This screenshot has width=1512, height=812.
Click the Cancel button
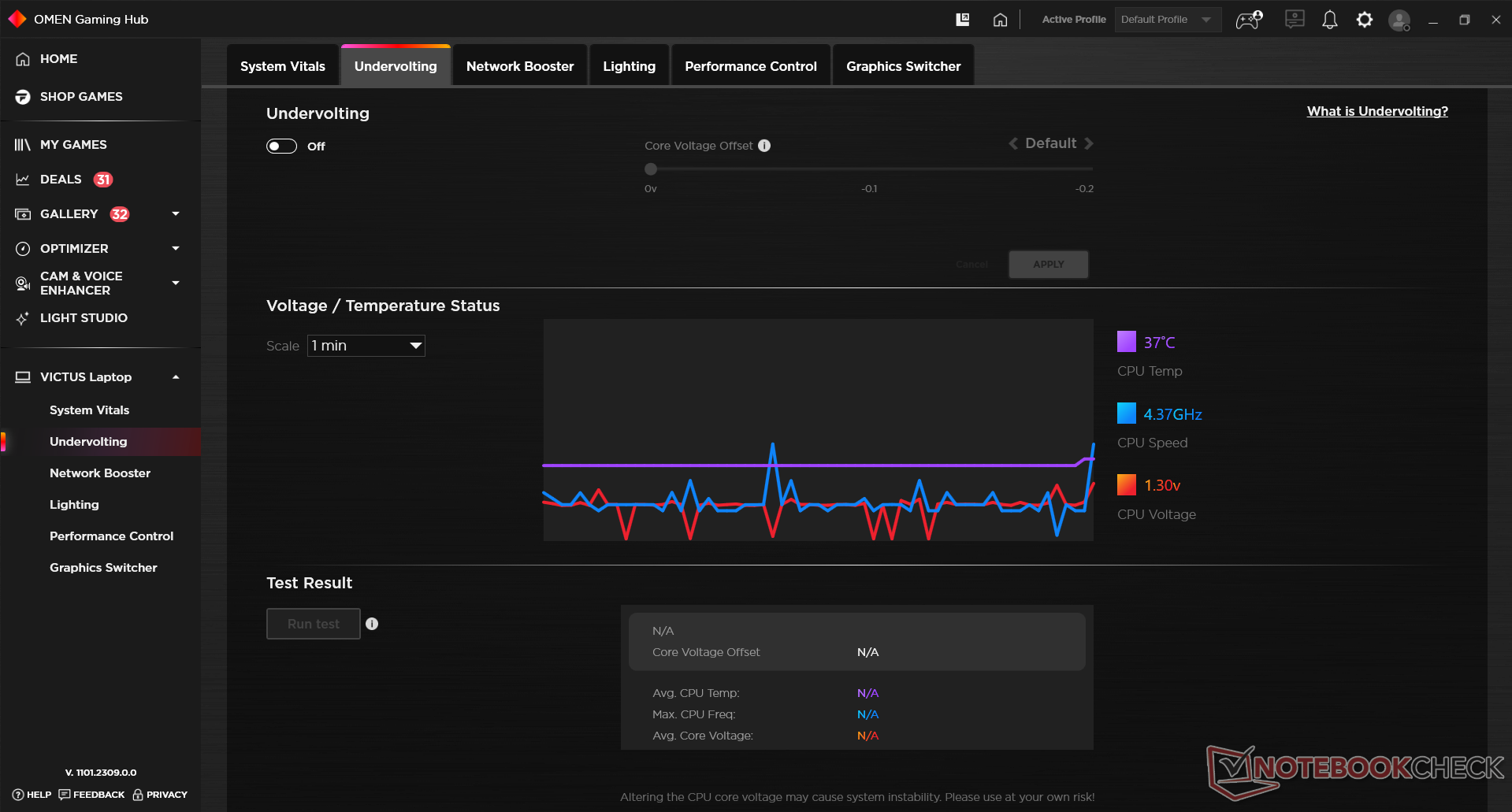971,265
